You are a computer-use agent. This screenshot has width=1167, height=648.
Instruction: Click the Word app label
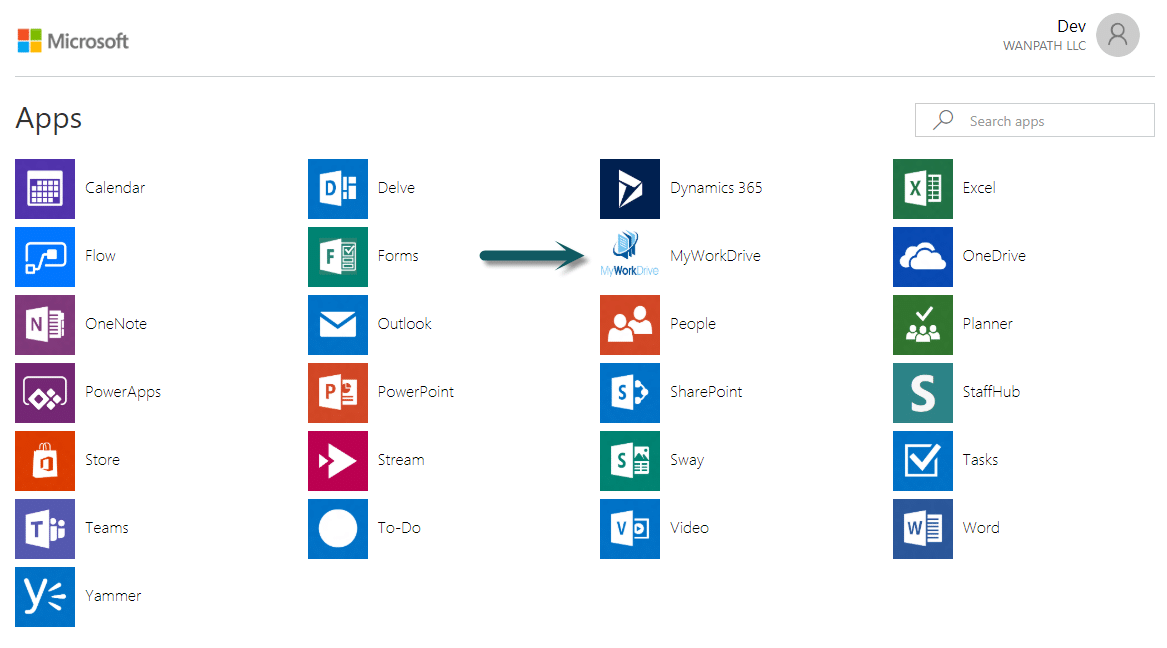(980, 528)
